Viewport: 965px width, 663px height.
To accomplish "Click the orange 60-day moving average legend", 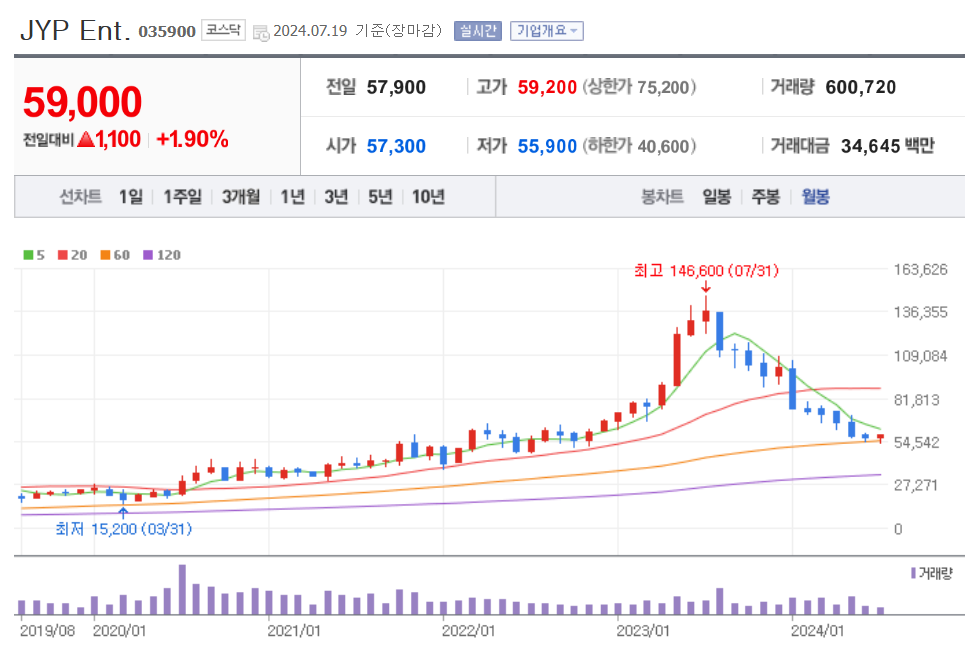I will pos(115,255).
